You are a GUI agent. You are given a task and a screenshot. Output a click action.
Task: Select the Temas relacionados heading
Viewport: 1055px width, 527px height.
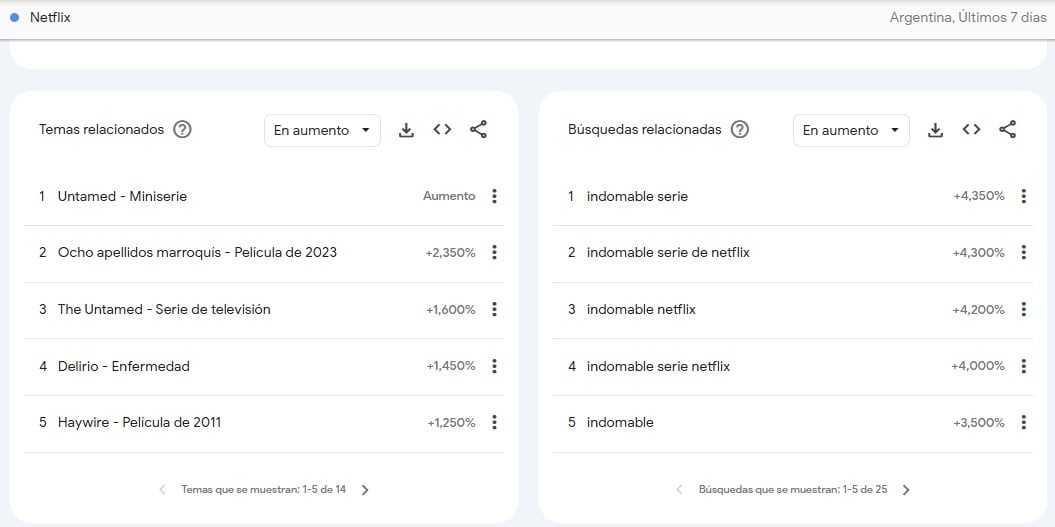102,129
